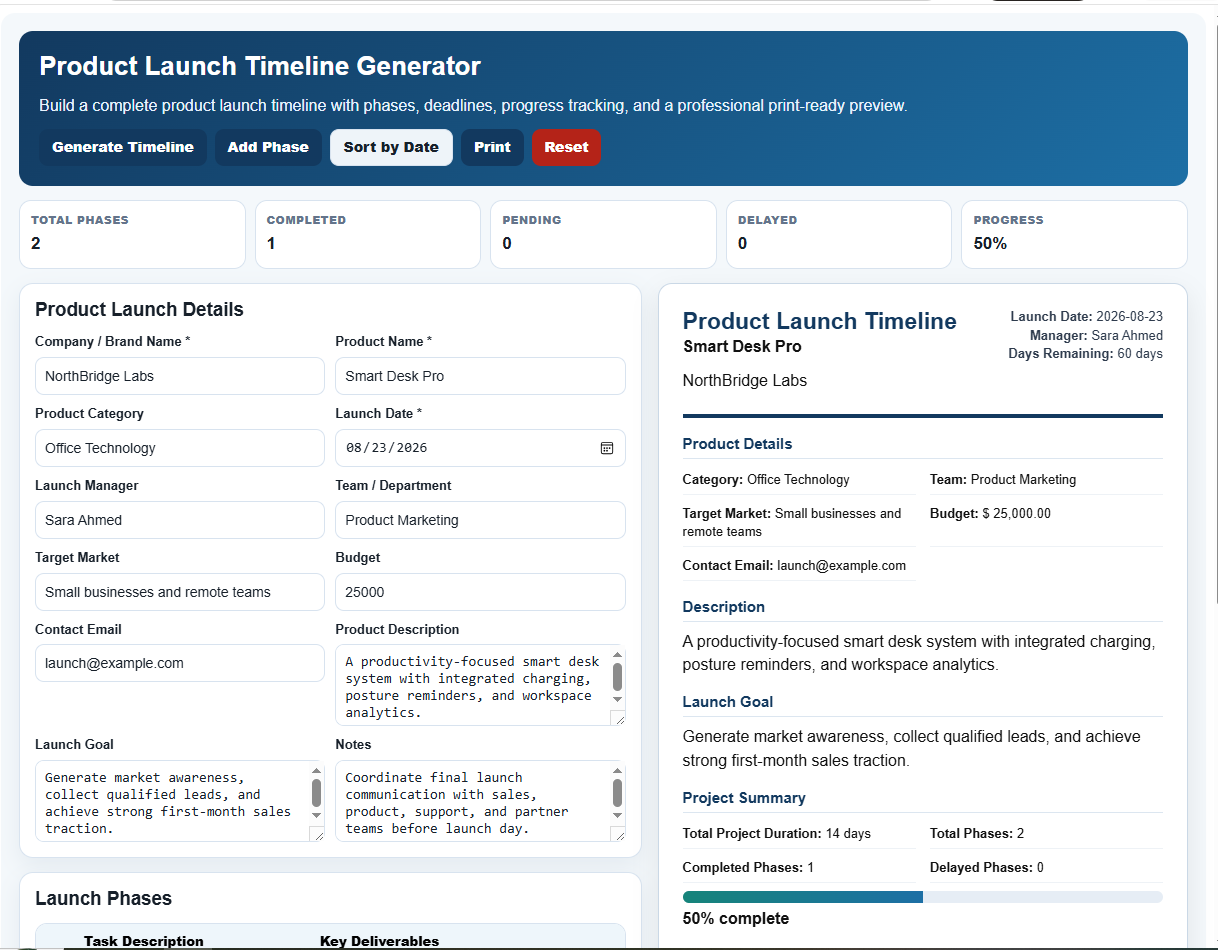The image size is (1218, 950).
Task: Click the 'Project Summary' section heading
Action: tap(744, 797)
